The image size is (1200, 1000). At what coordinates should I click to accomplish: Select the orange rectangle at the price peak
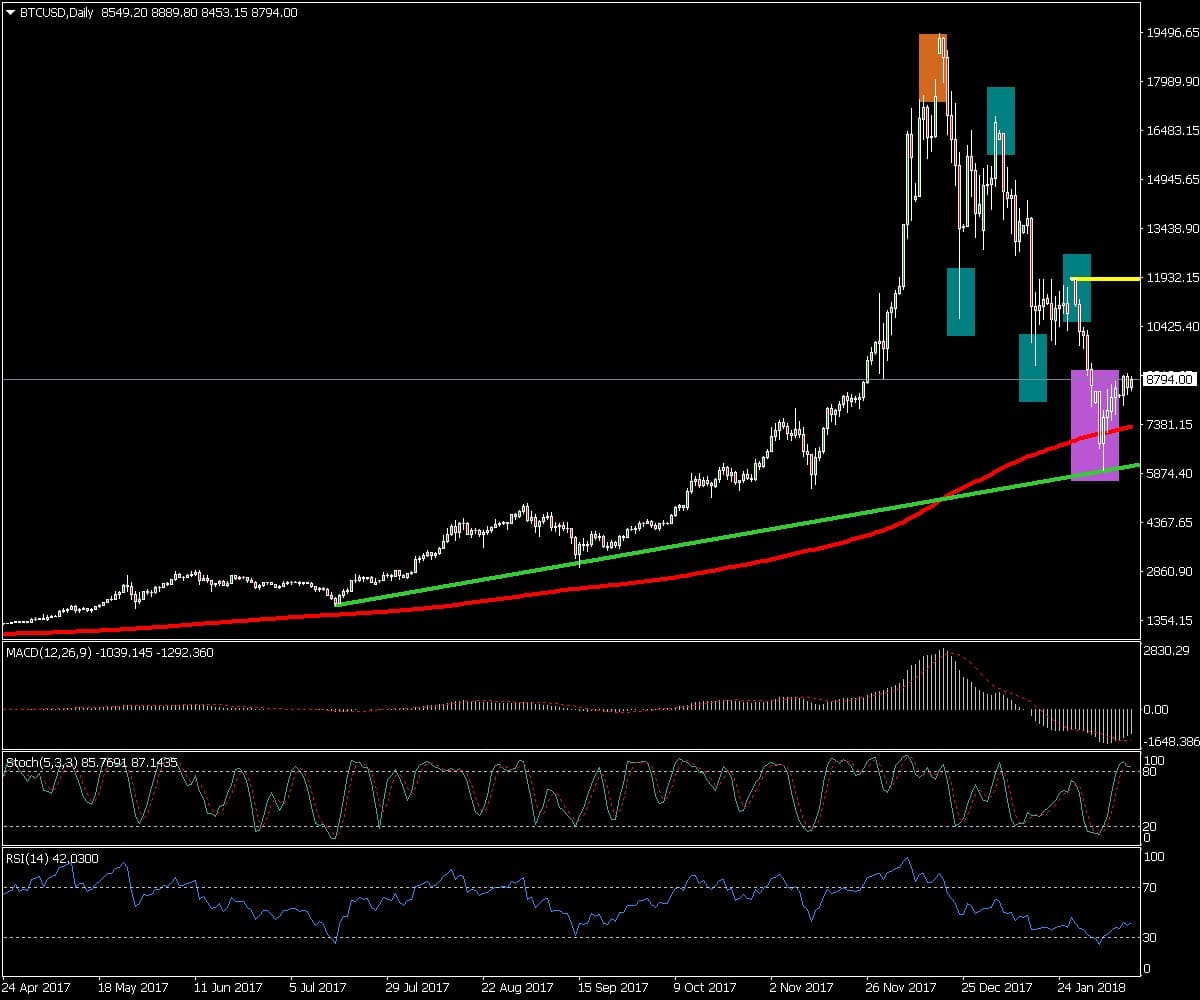click(x=932, y=67)
